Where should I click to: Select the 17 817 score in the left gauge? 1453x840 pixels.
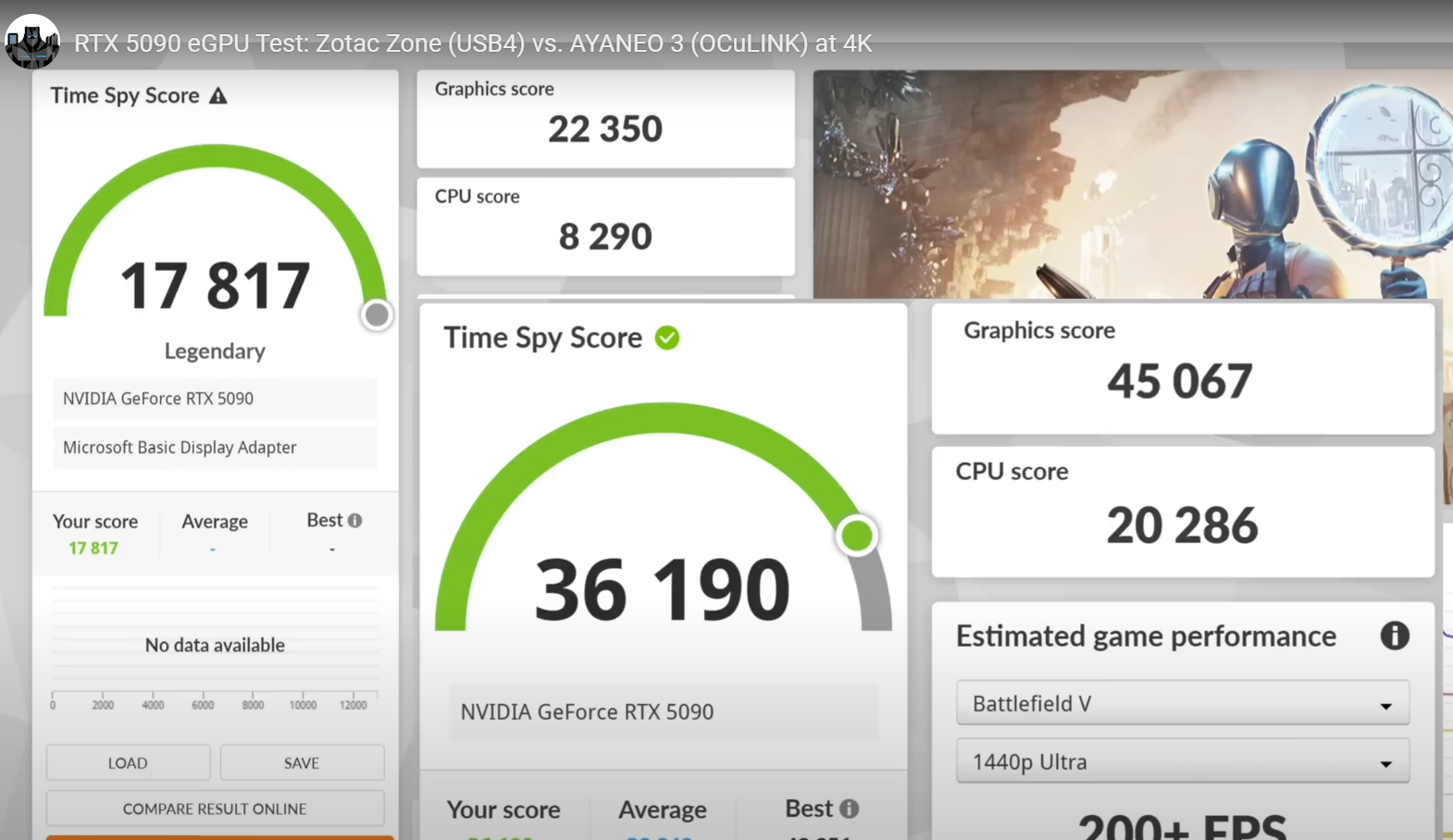tap(215, 285)
